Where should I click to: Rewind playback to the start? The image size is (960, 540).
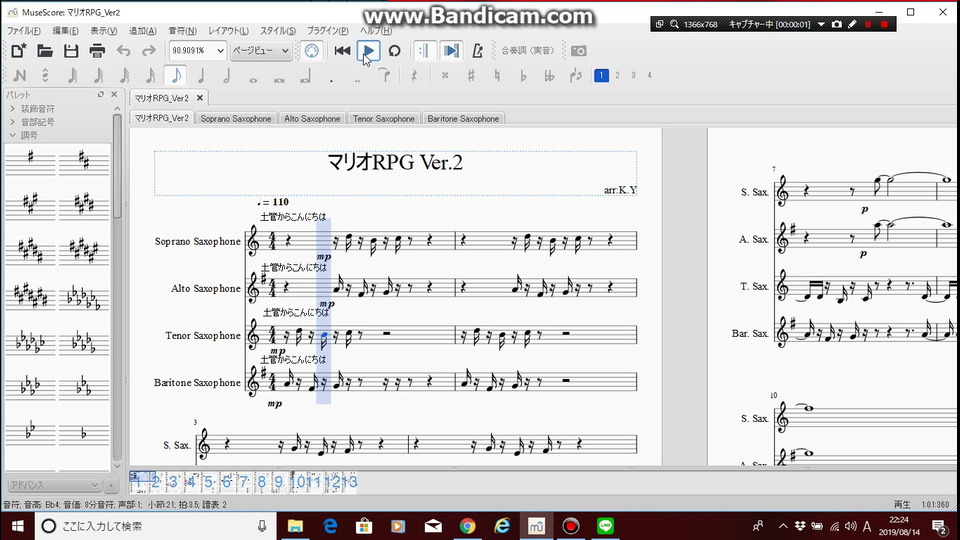tap(342, 51)
